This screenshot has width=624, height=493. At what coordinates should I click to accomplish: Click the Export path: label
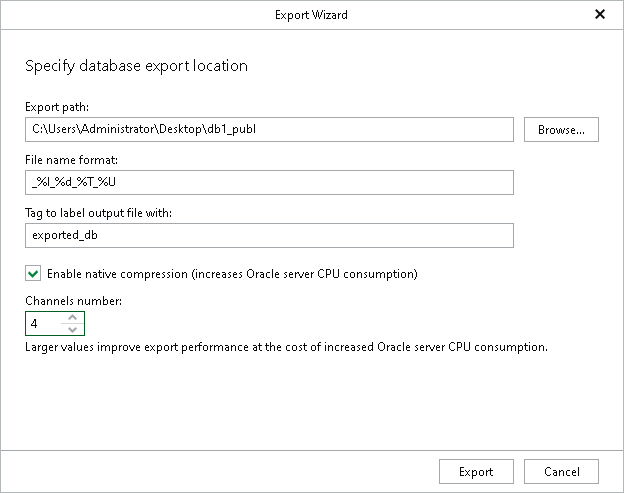pos(57,107)
